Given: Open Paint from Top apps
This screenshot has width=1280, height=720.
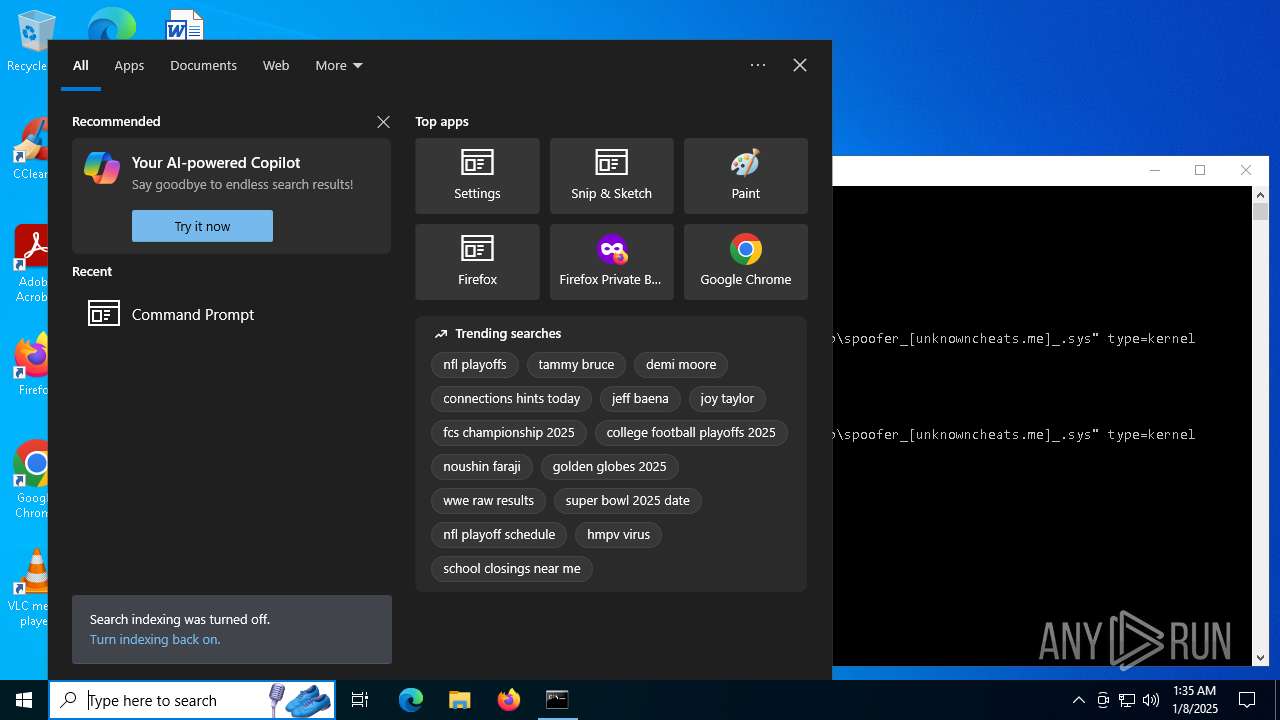Looking at the screenshot, I should pyautogui.click(x=745, y=176).
